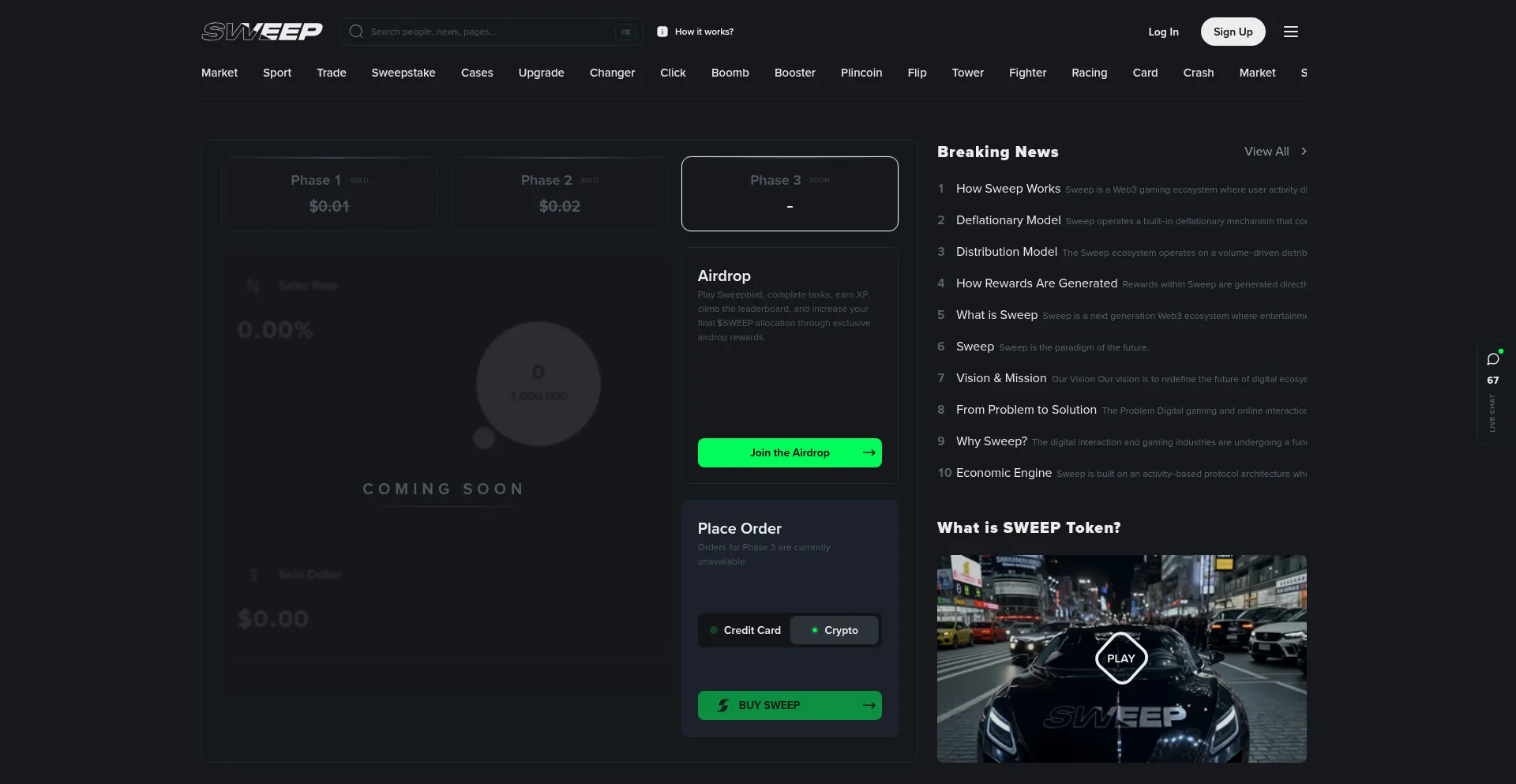Screen dimensions: 1516x784
Task: Open the Flip game
Action: click(917, 73)
